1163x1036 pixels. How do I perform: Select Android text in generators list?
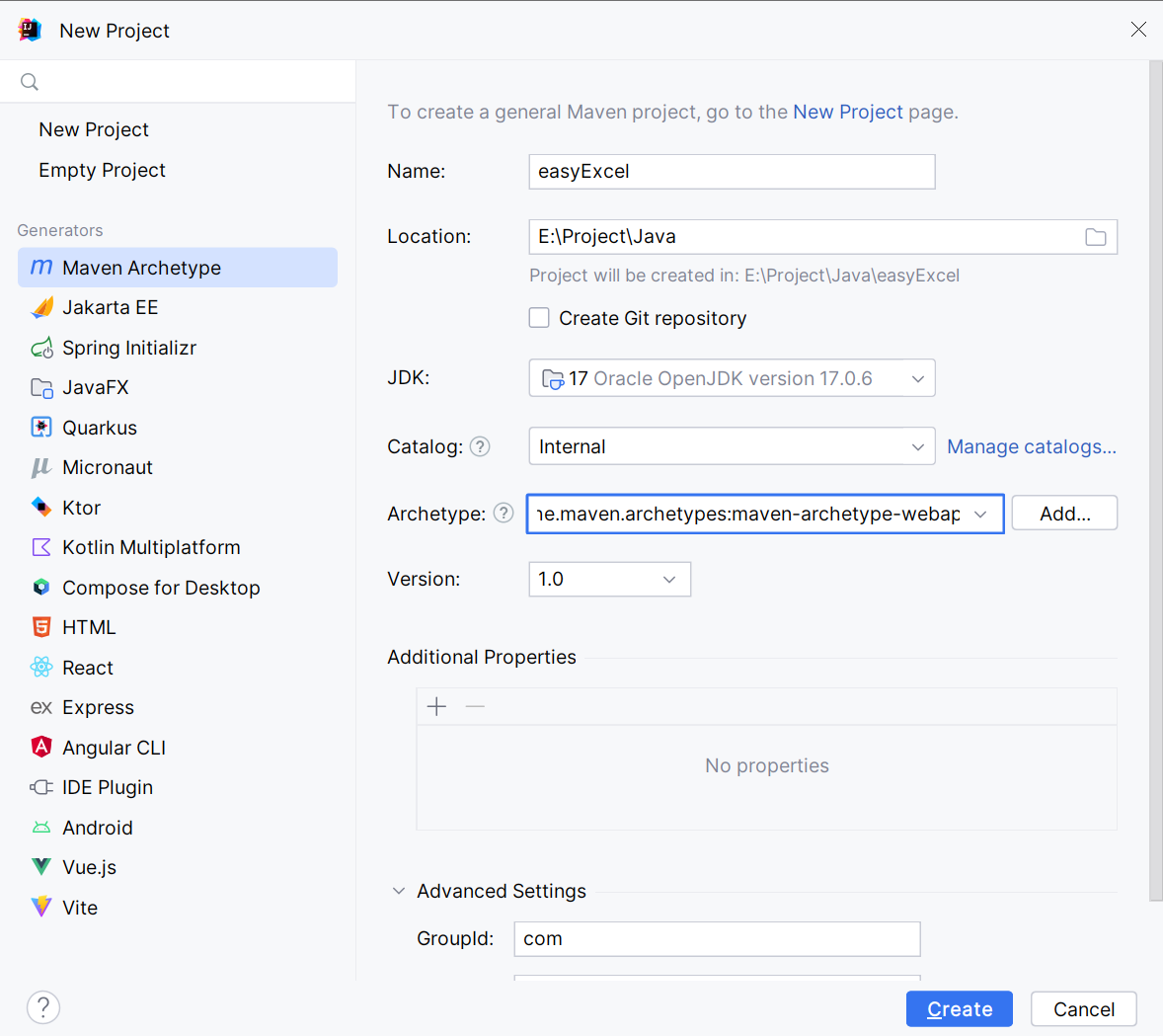pos(97,828)
